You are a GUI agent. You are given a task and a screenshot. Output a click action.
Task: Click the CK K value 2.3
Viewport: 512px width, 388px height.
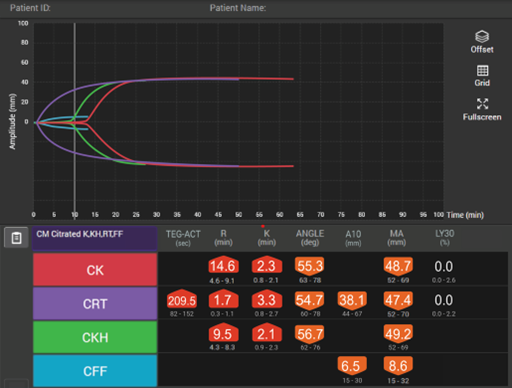[x=266, y=266]
